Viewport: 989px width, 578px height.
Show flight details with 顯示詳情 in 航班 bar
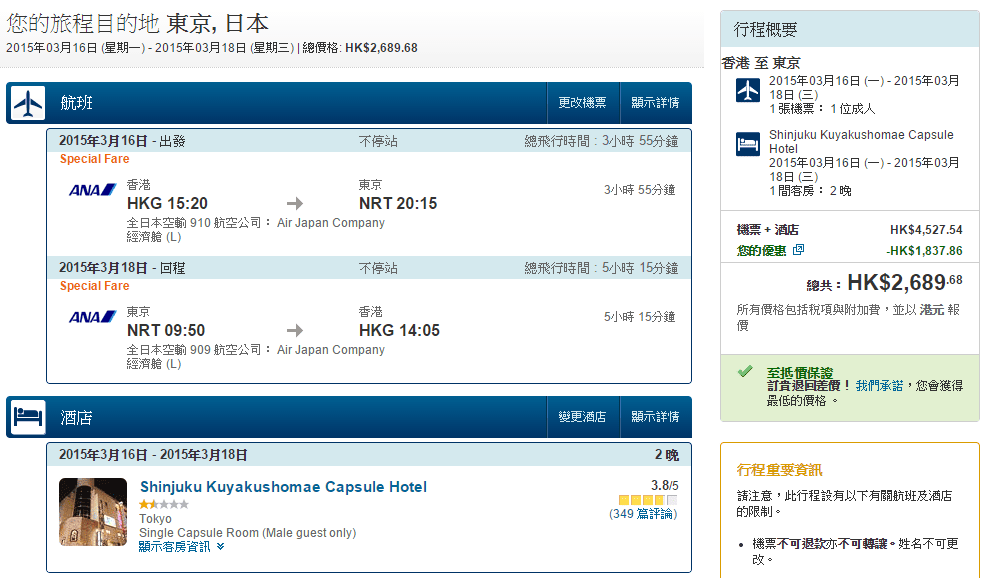coord(654,103)
